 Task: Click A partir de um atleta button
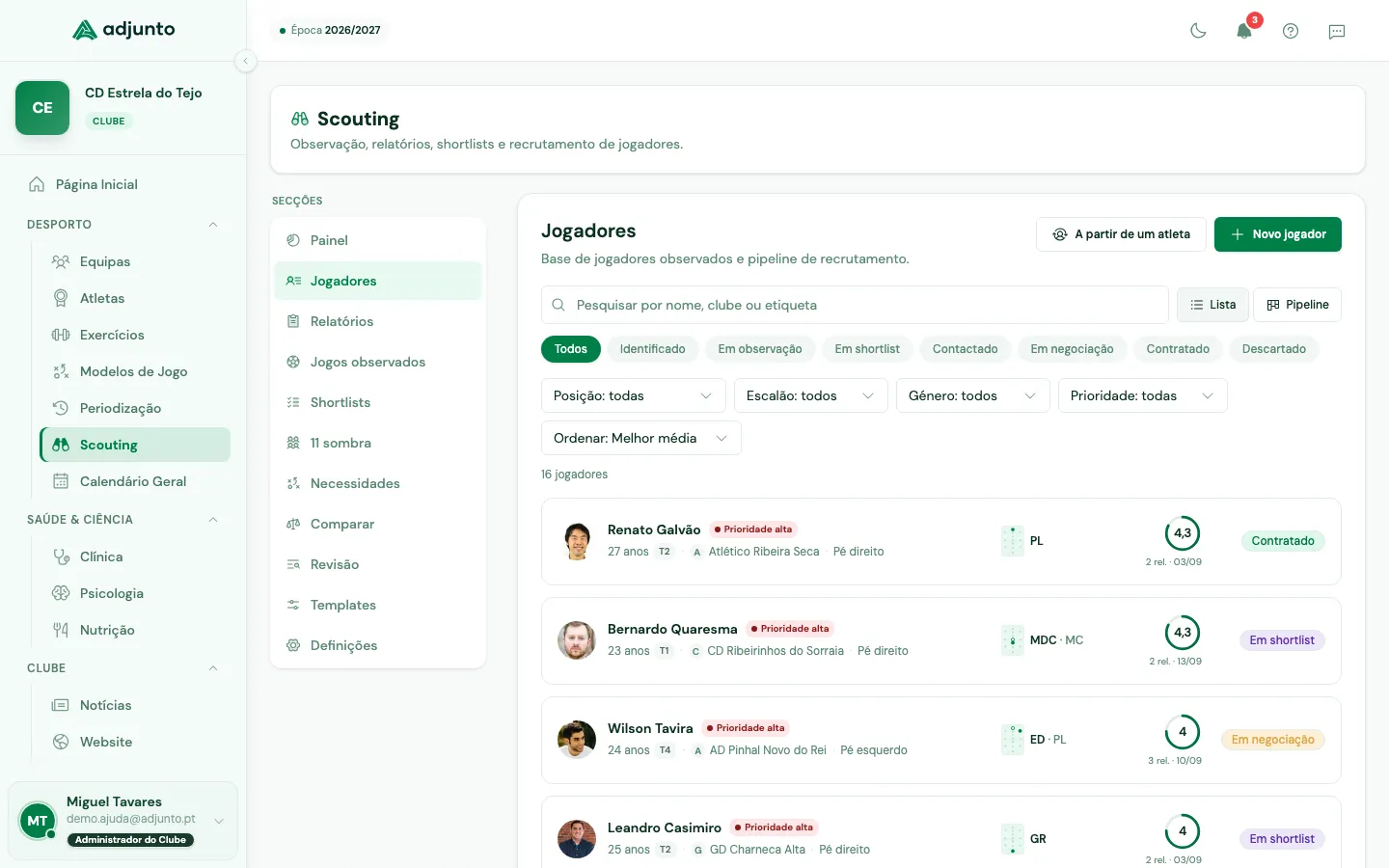(x=1121, y=234)
